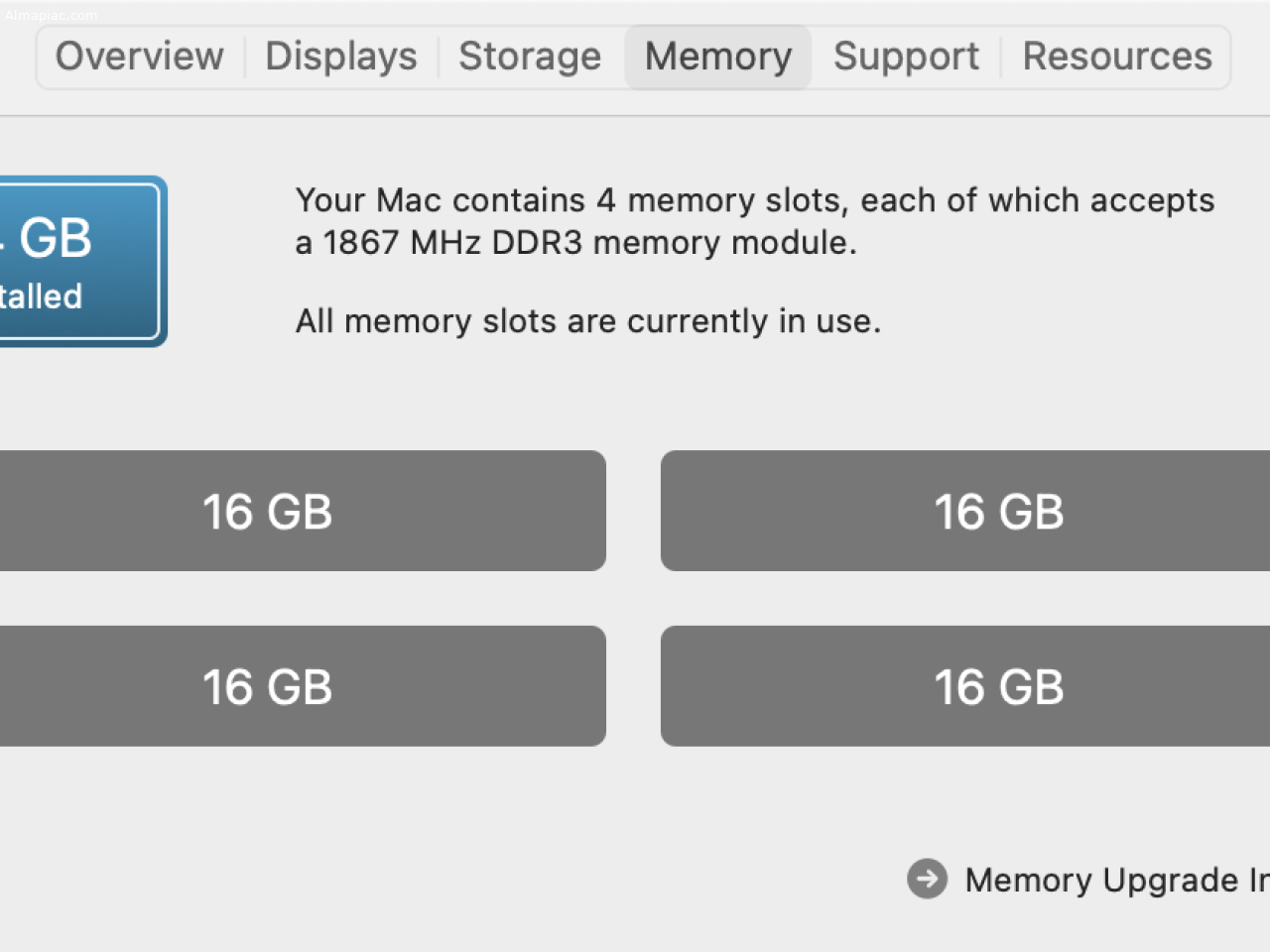The width and height of the screenshot is (1270, 952).
Task: Open the Memory Upgrade Instructions link
Action: coord(1117,880)
